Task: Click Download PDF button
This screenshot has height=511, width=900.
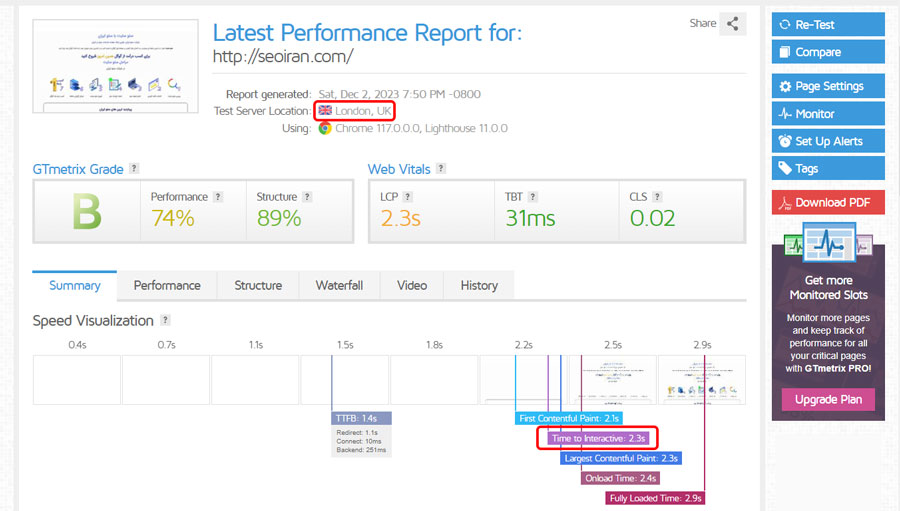Action: (x=828, y=203)
